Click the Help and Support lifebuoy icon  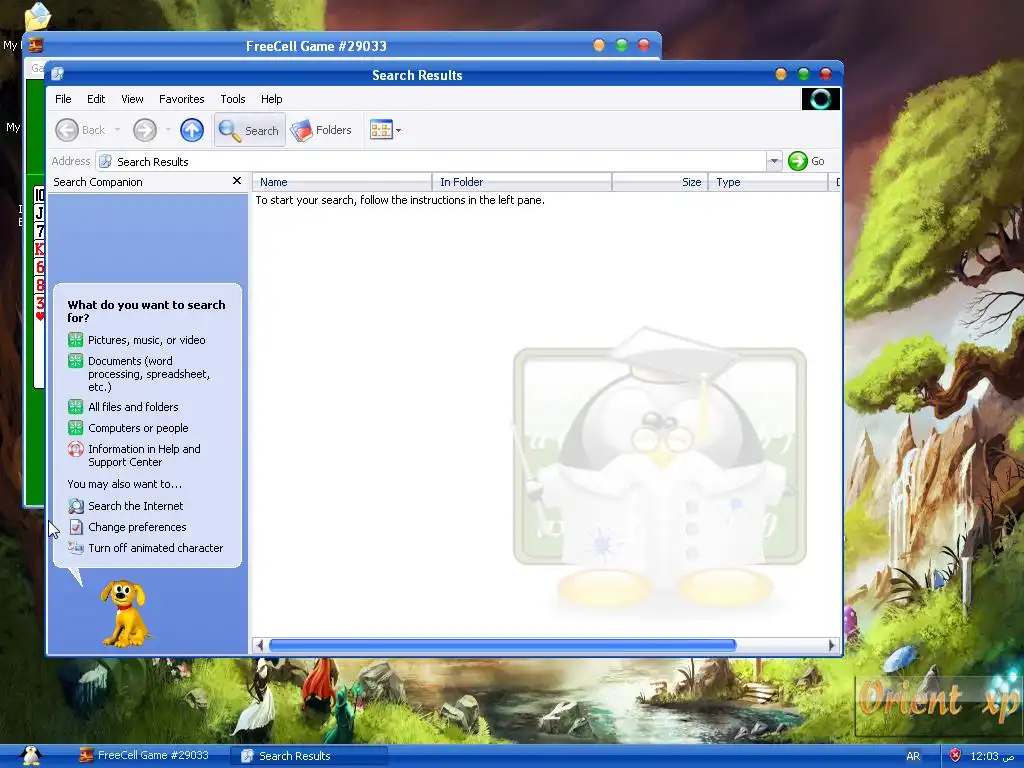point(76,449)
